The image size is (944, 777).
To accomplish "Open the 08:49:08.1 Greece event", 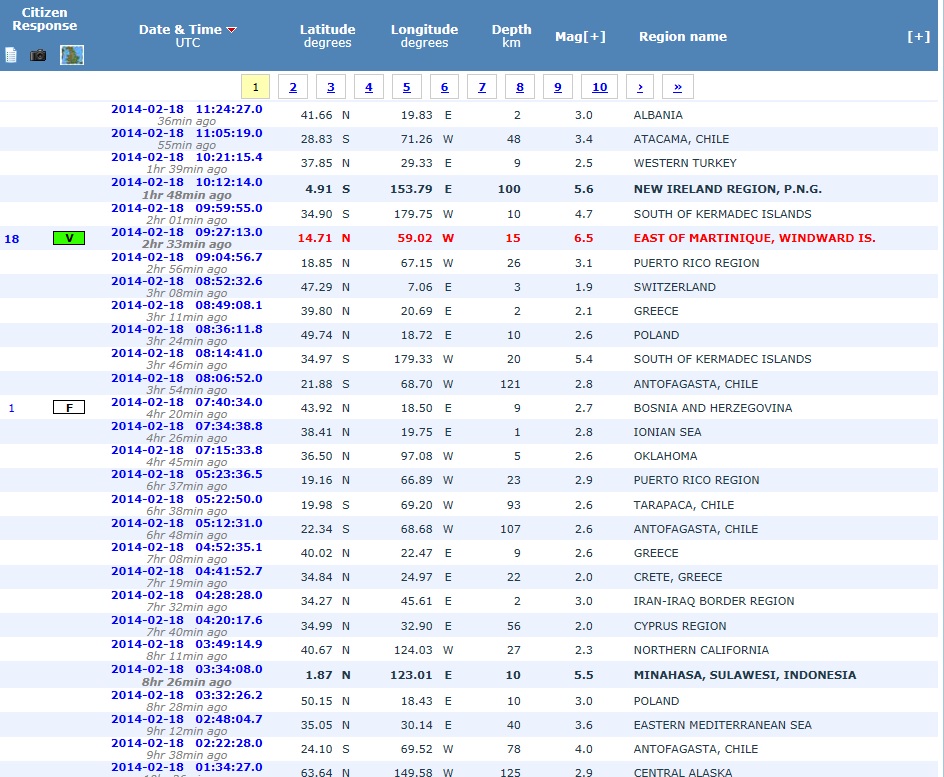I will pos(187,305).
